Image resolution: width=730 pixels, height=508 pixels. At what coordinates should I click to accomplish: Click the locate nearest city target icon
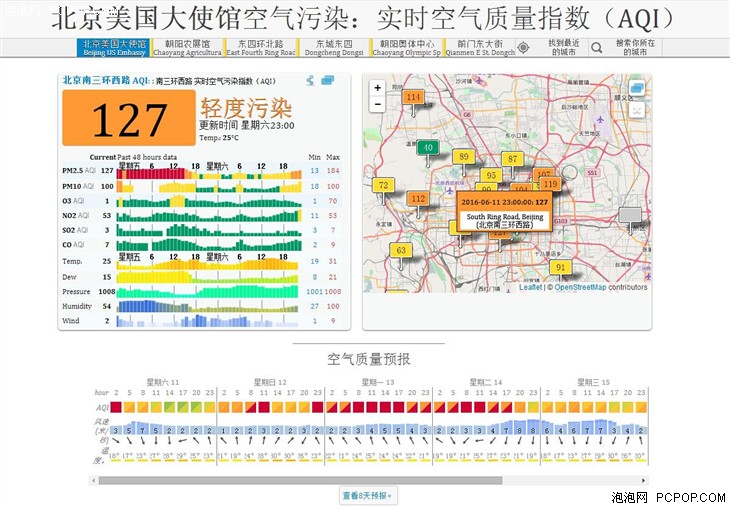tap(523, 47)
